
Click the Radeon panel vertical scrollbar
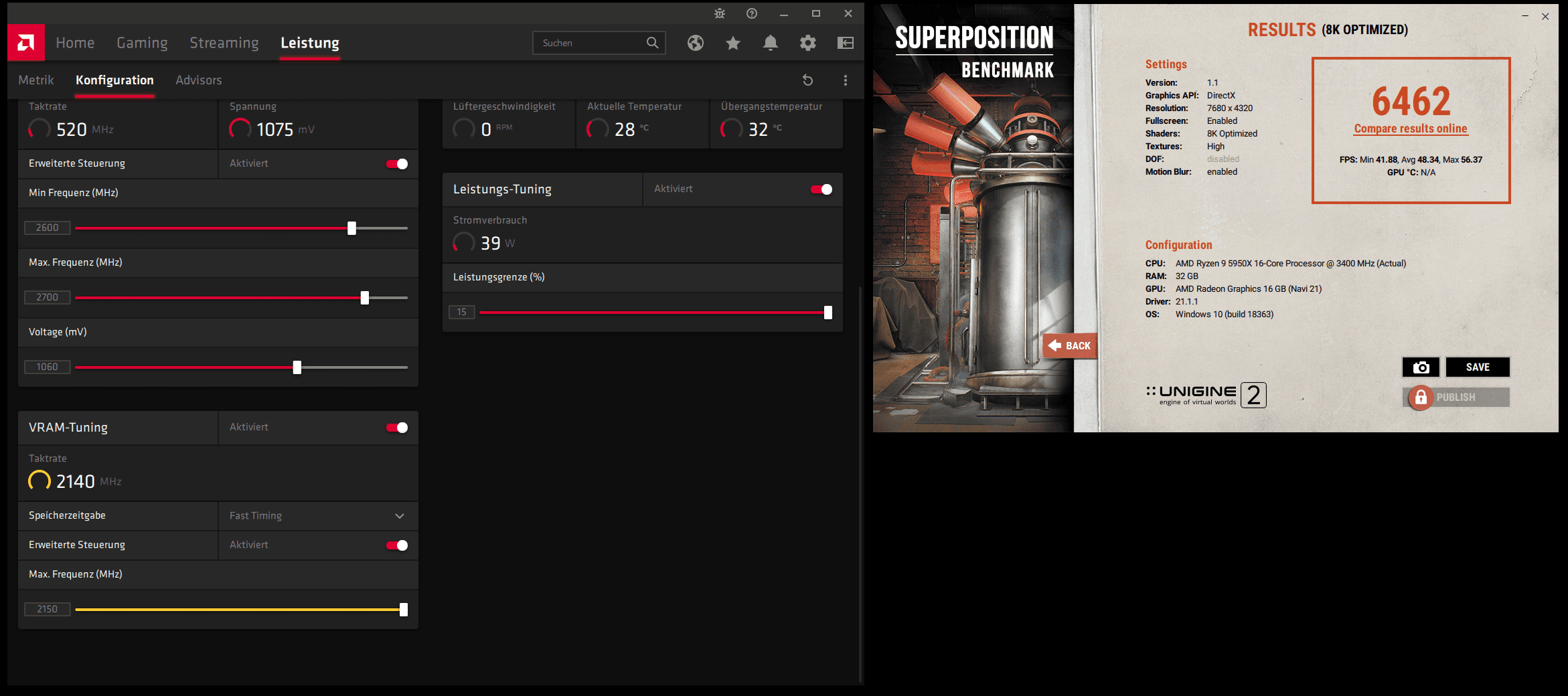tap(860, 485)
